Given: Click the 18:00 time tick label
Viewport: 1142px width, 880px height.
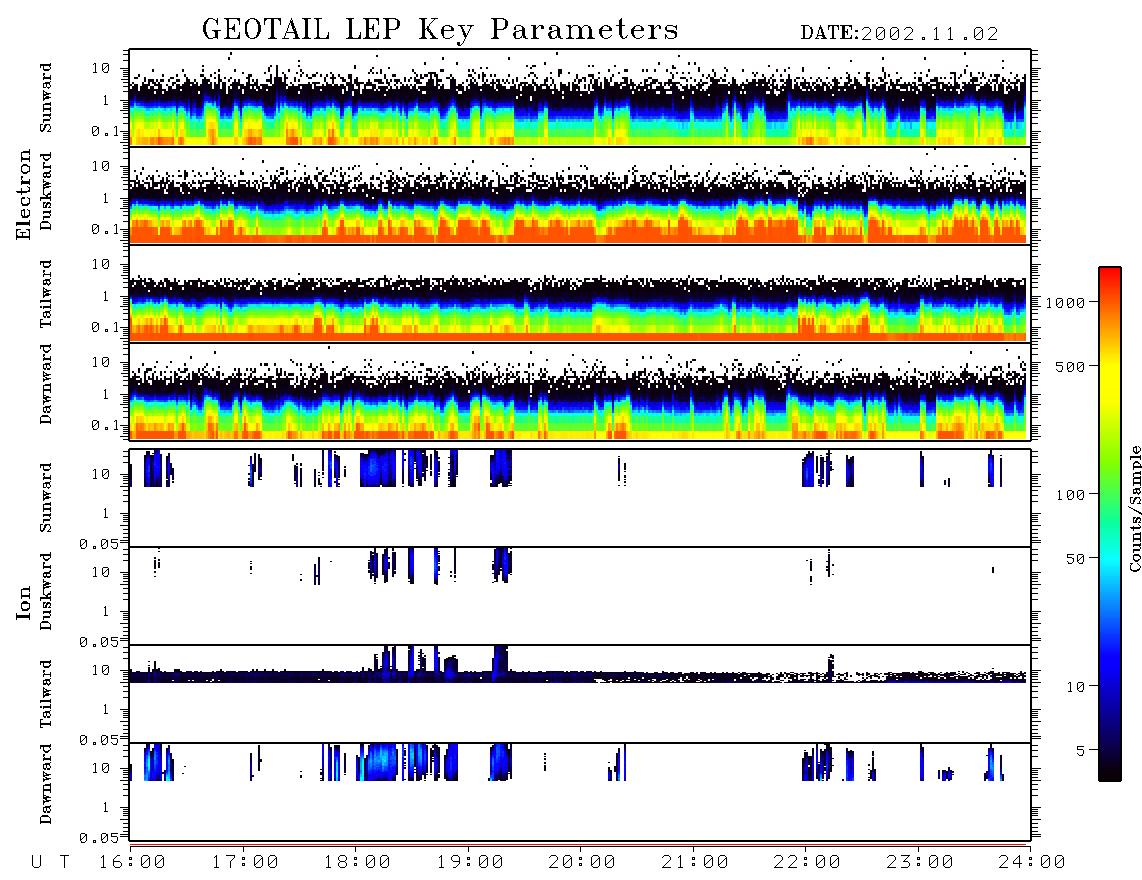Looking at the screenshot, I should (358, 862).
